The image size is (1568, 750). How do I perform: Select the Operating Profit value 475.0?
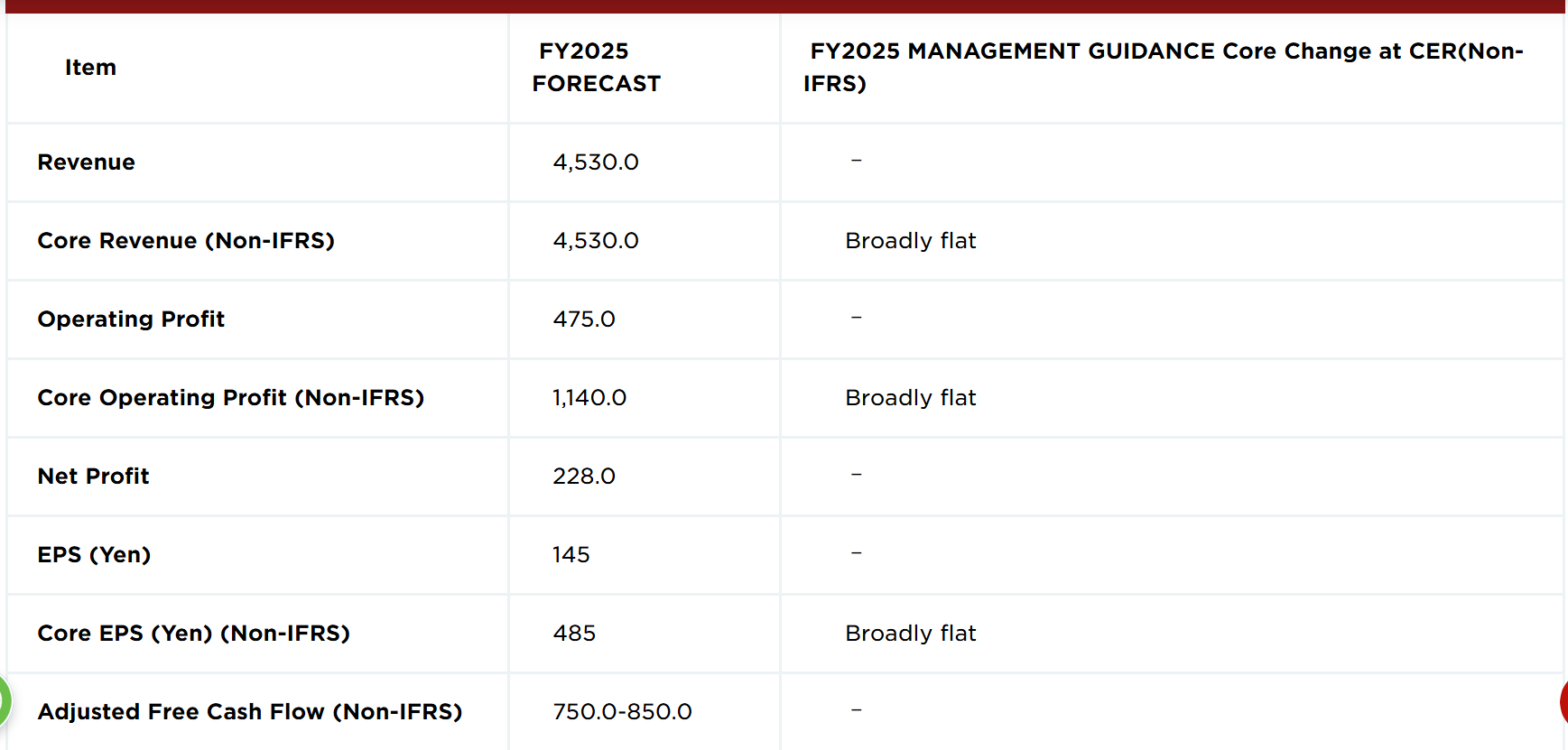tap(584, 319)
